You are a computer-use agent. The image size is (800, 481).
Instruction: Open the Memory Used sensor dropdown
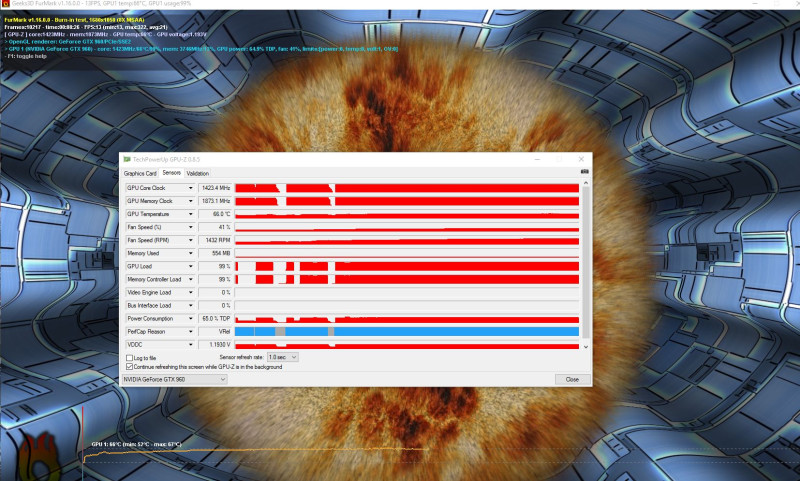[x=190, y=254]
